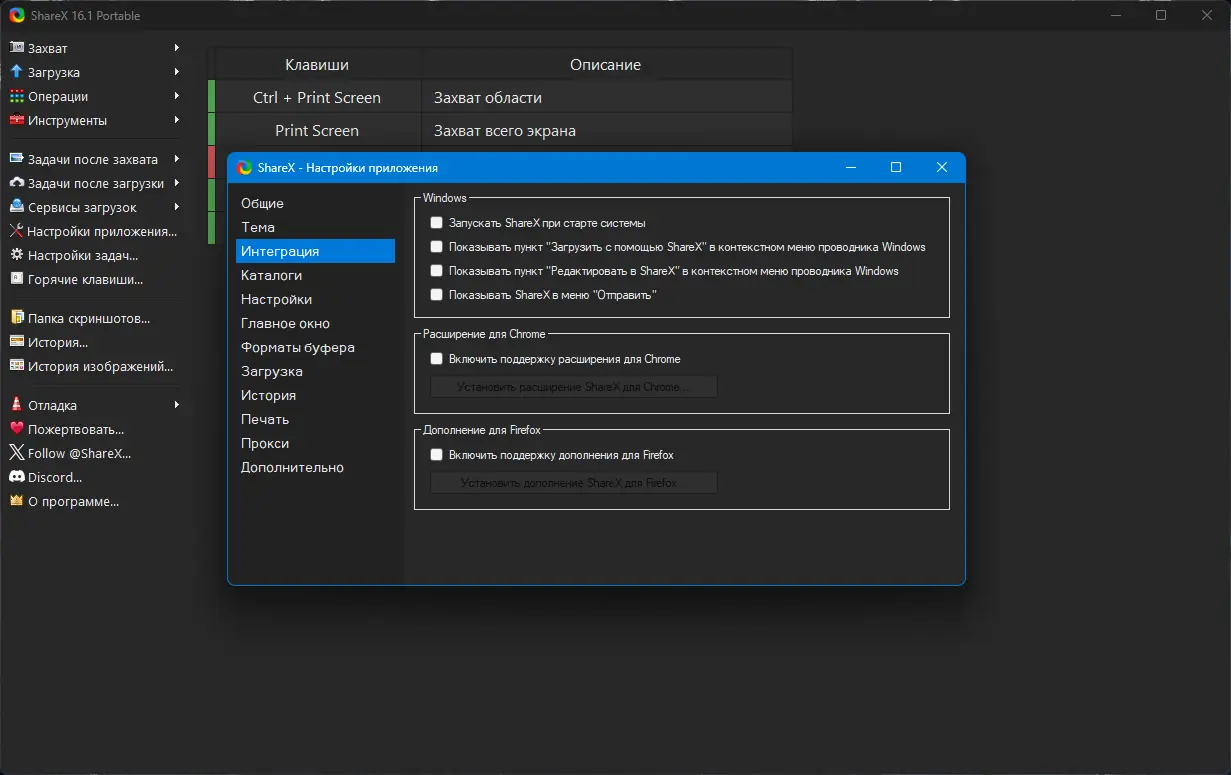The image size is (1231, 775).
Task: Click Установить дополнение ShareX для Firefox button
Action: pyautogui.click(x=573, y=483)
